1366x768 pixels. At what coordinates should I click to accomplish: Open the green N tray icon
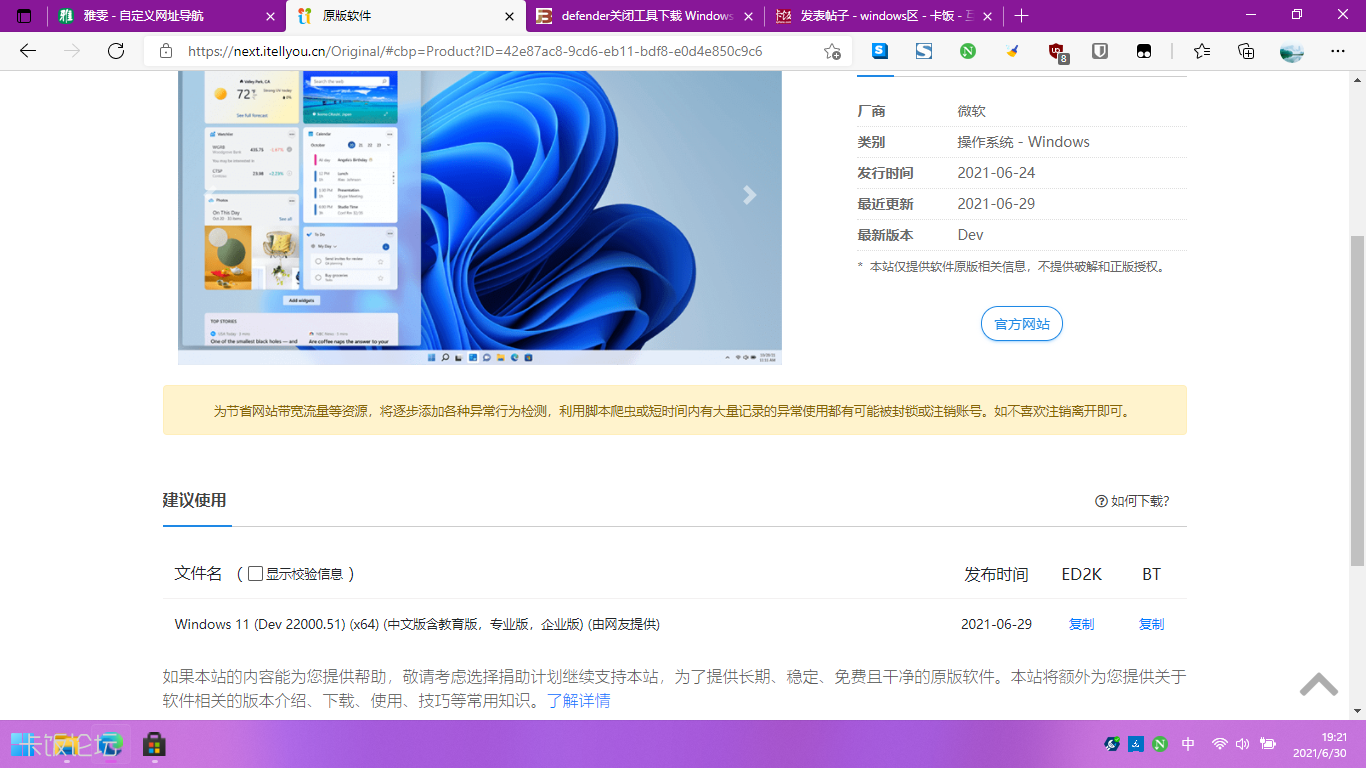coord(1160,744)
